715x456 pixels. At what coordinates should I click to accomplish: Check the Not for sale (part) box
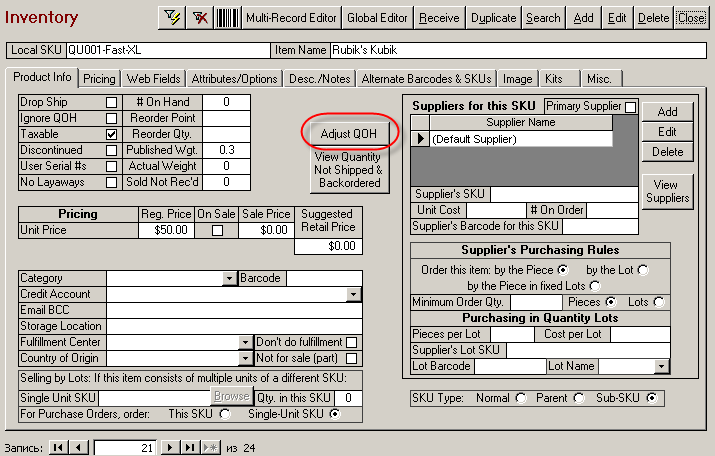pyautogui.click(x=352, y=358)
